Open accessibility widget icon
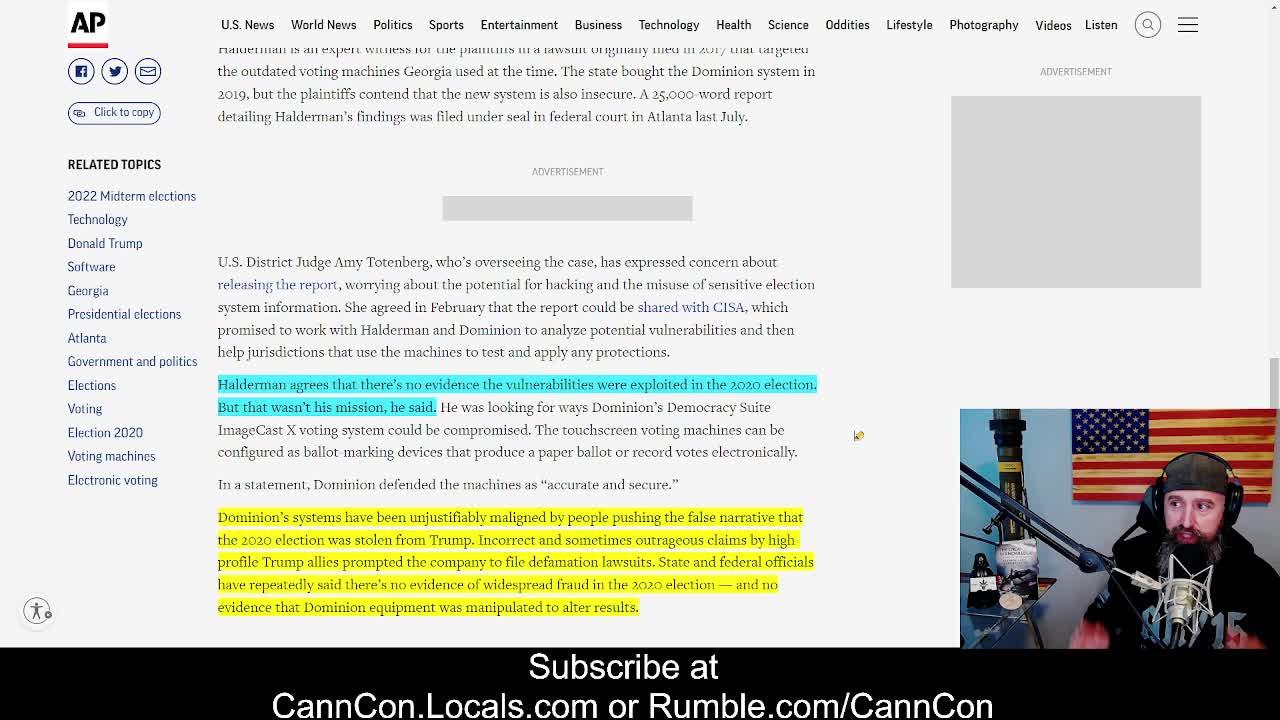 pos(38,610)
